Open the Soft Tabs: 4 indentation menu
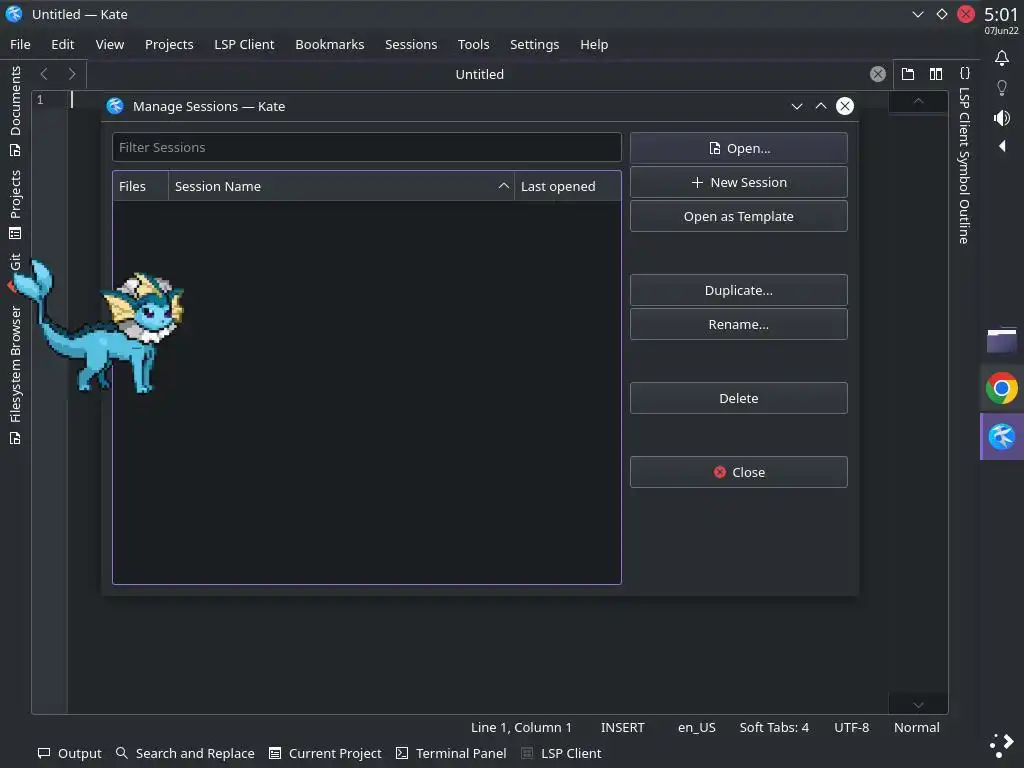The width and height of the screenshot is (1024, 768). (774, 727)
